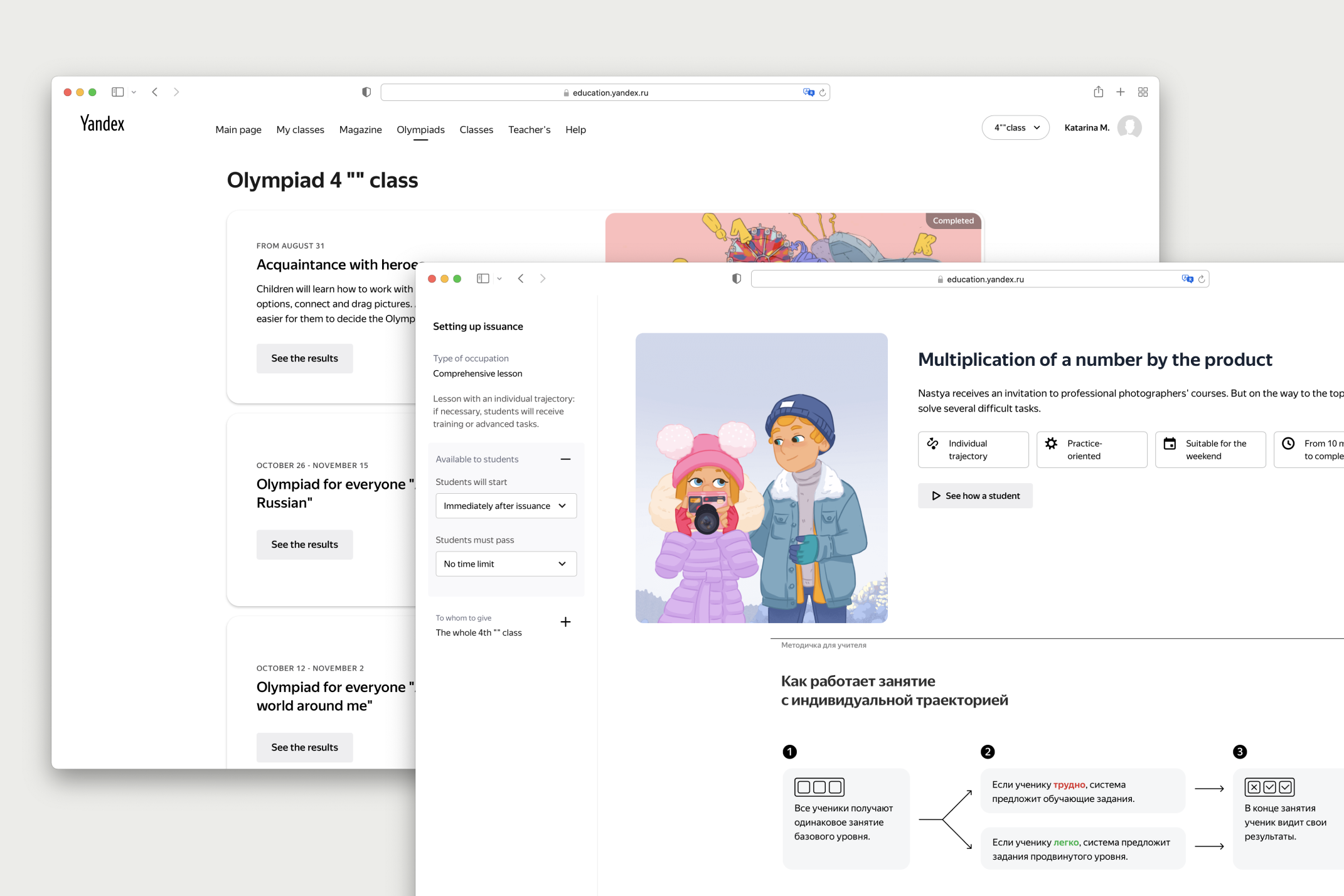
Task: Open the Immediately after issuance dropdown
Action: (506, 506)
